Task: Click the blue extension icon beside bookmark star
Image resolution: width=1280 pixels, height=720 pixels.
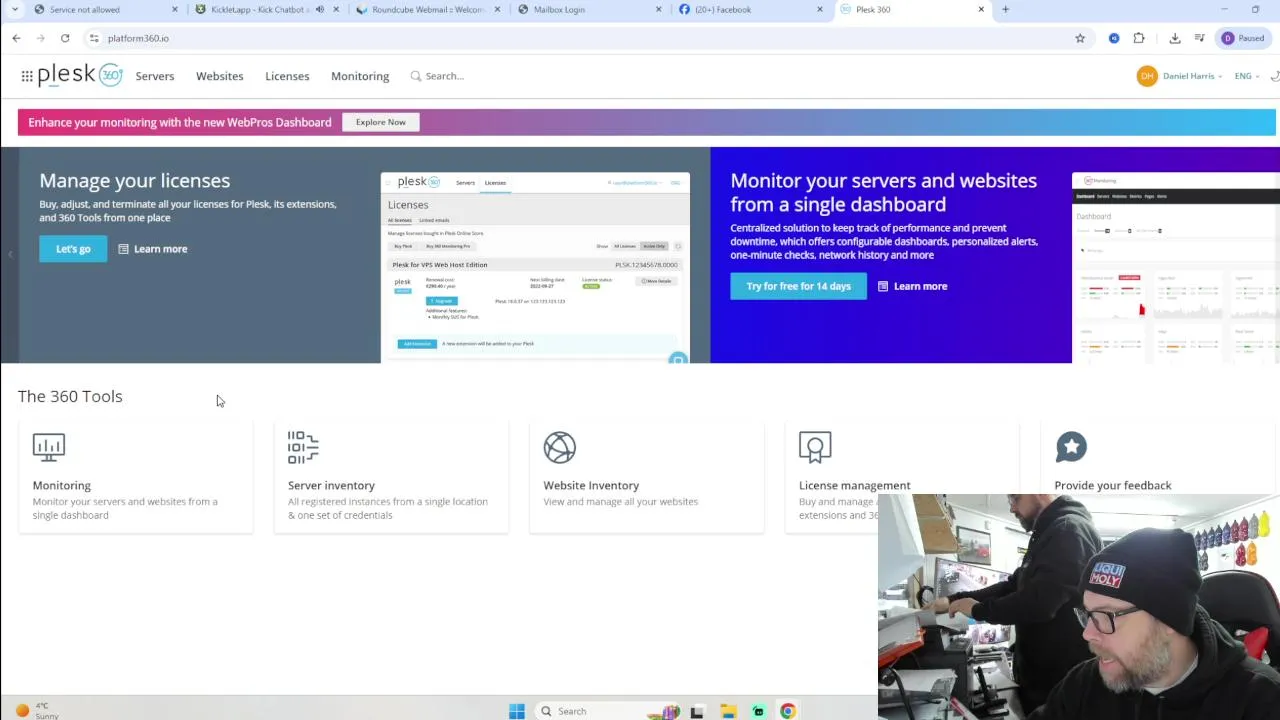Action: click(1114, 38)
